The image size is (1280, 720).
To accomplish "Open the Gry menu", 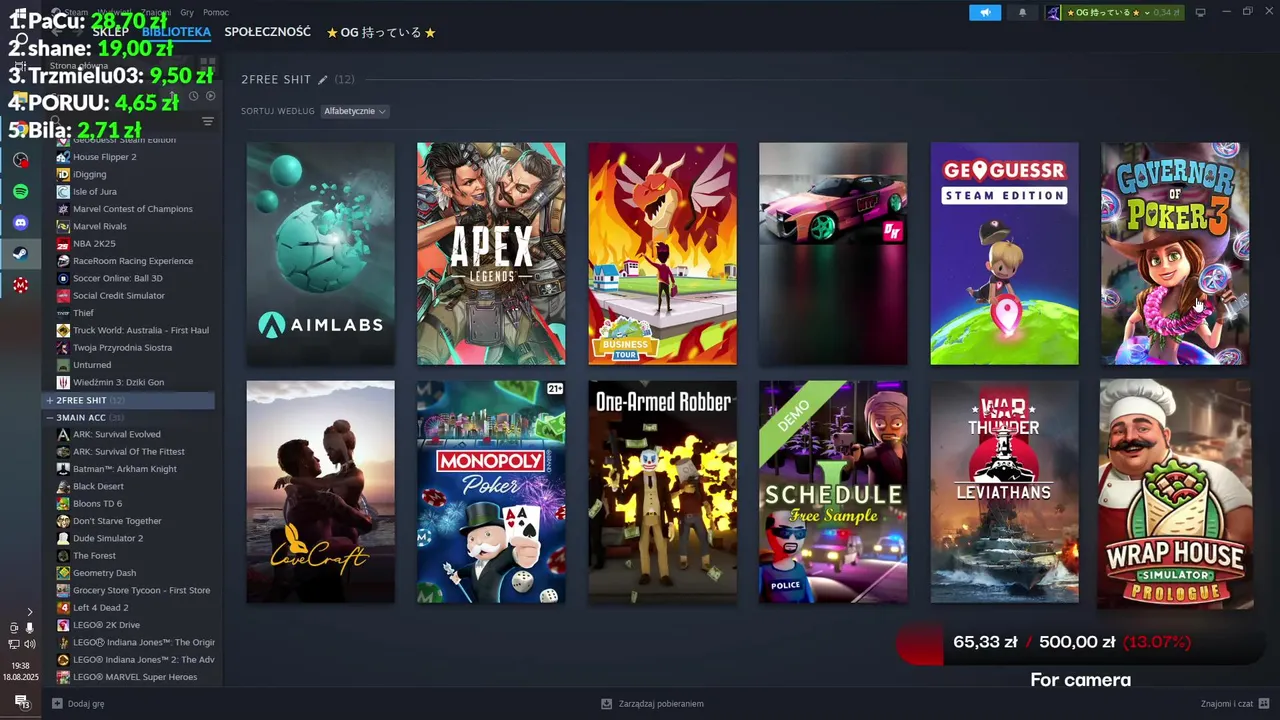I will pyautogui.click(x=186, y=12).
